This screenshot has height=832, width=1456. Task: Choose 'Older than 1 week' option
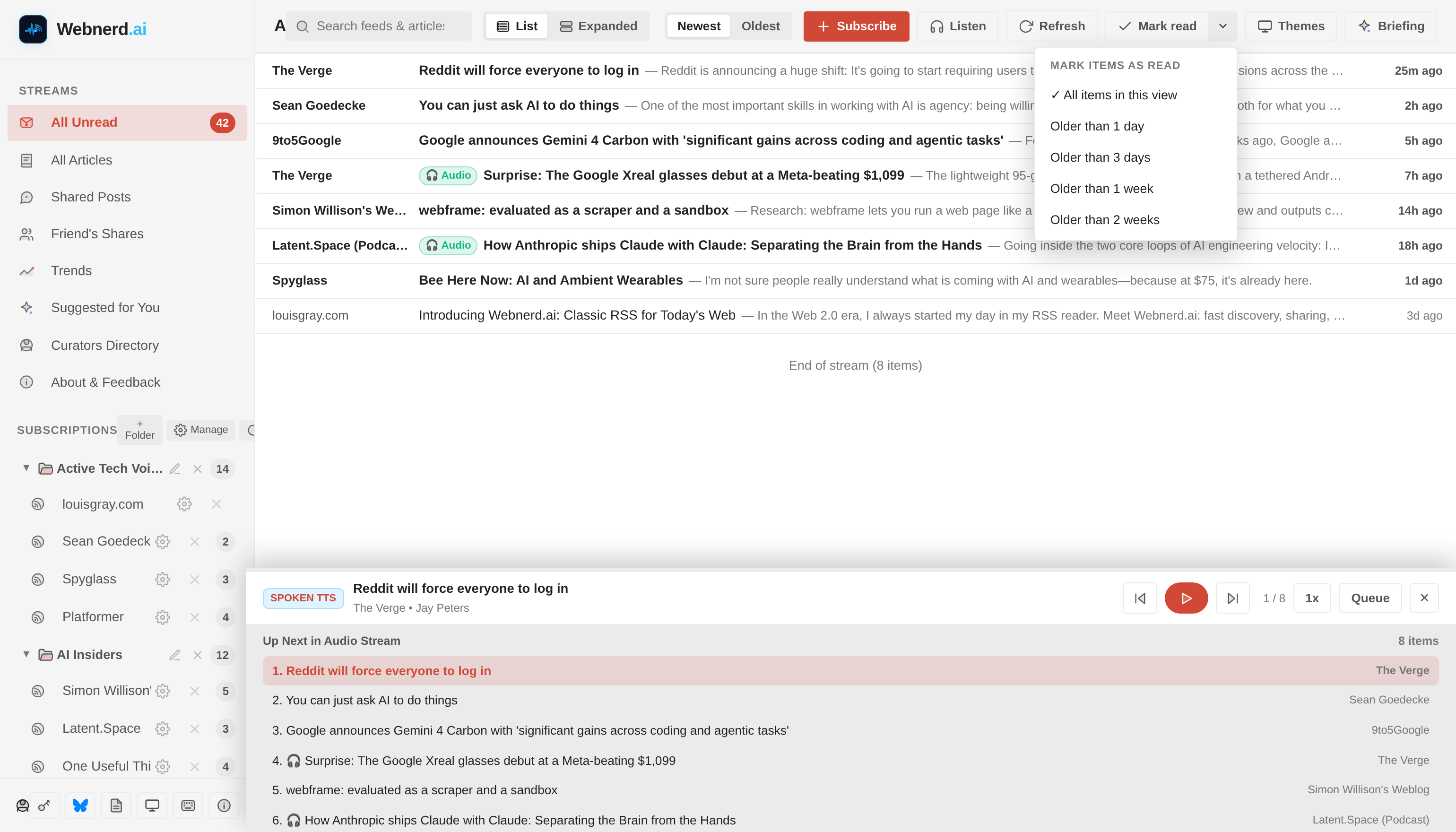point(1135,189)
